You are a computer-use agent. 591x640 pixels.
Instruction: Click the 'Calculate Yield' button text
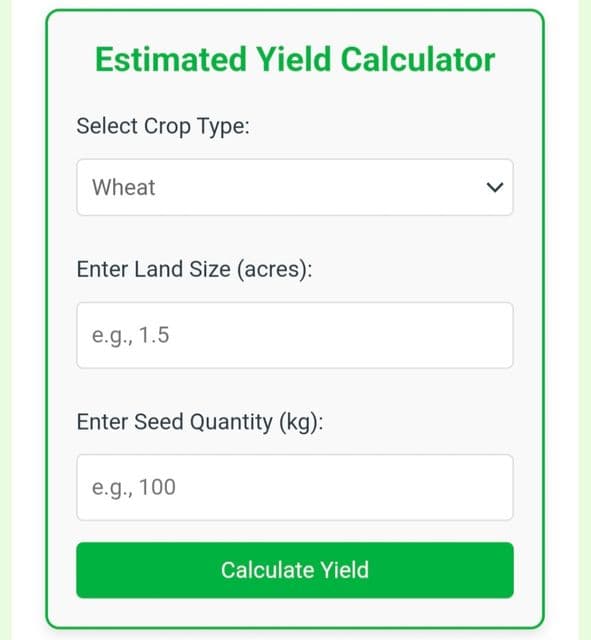[x=295, y=570]
